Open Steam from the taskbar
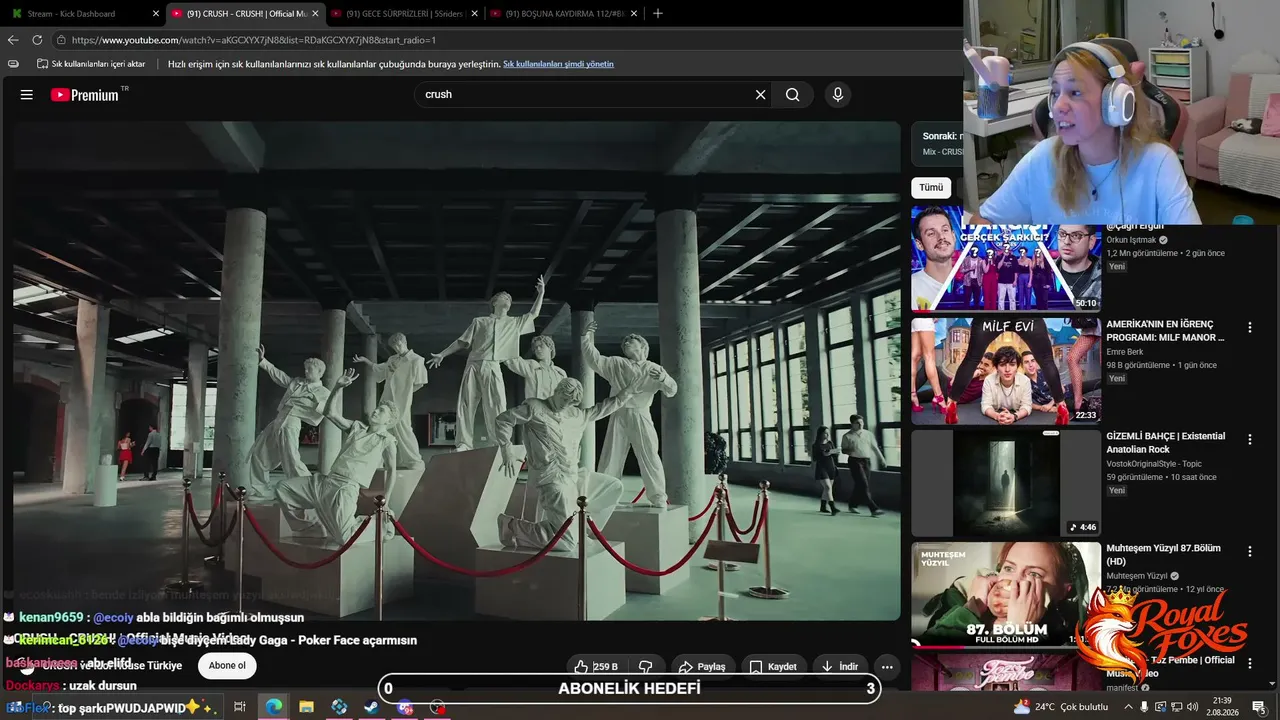 [x=371, y=707]
